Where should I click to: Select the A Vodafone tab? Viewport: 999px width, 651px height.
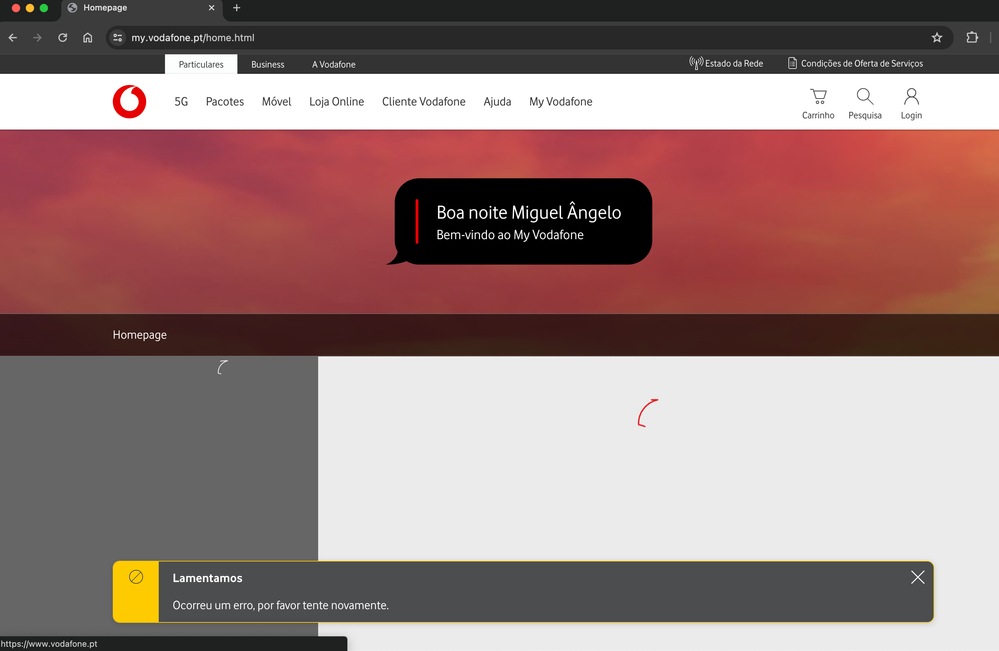coord(333,63)
